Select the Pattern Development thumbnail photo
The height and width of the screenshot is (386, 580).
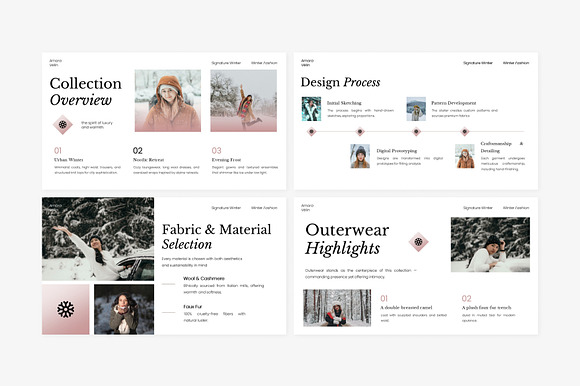point(416,109)
